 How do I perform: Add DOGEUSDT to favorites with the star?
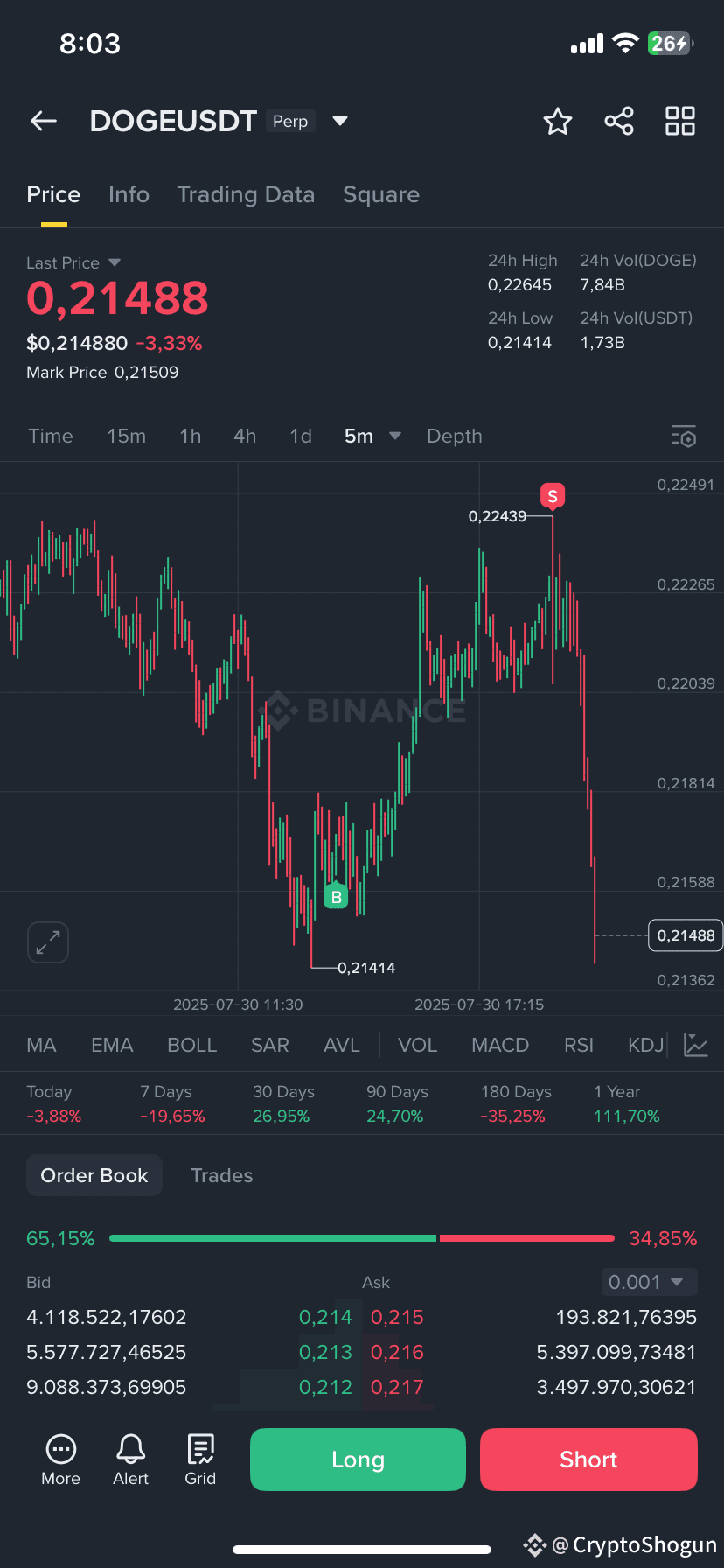click(x=558, y=122)
